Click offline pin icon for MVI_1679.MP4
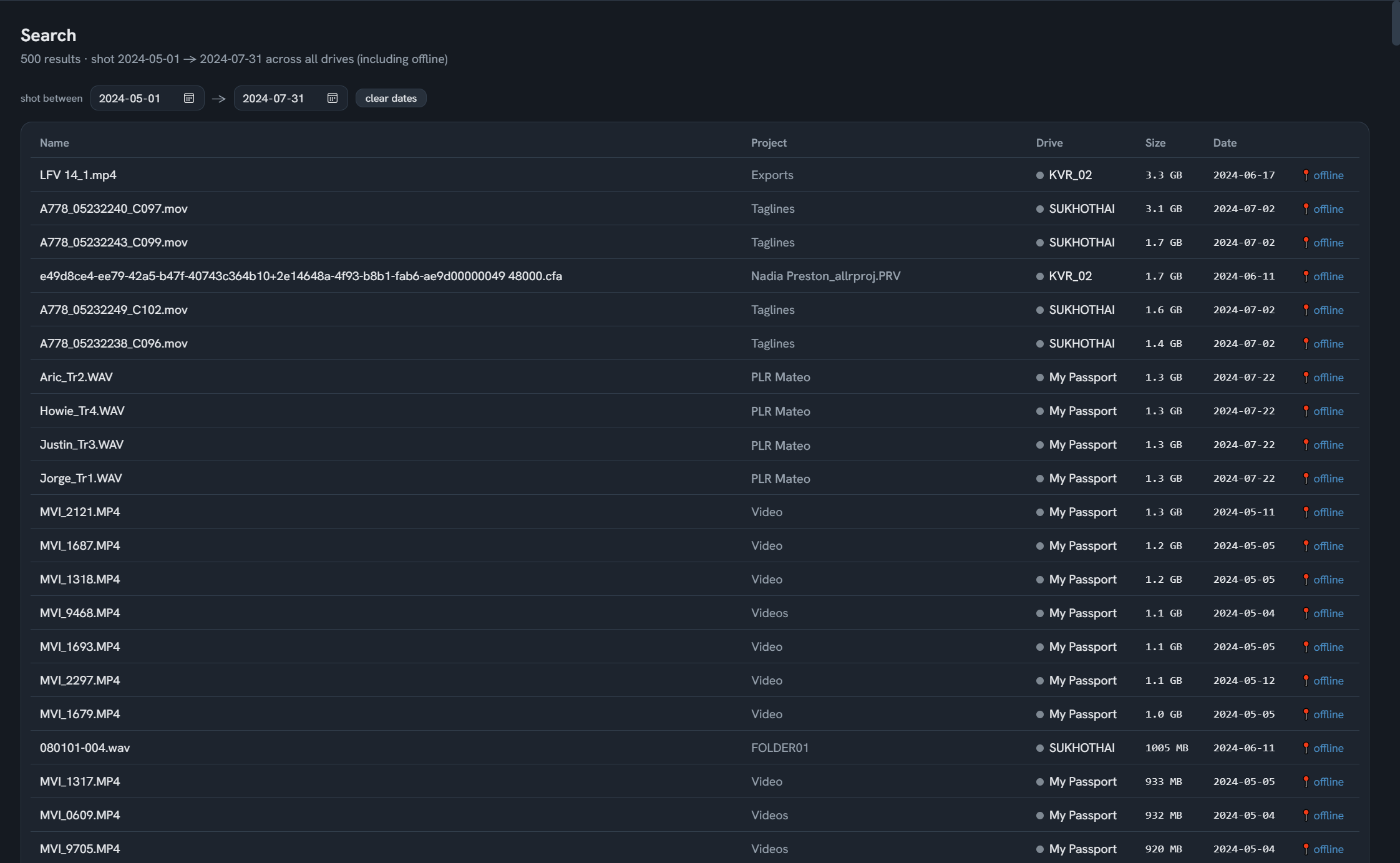The image size is (1400, 863). pyautogui.click(x=1306, y=714)
